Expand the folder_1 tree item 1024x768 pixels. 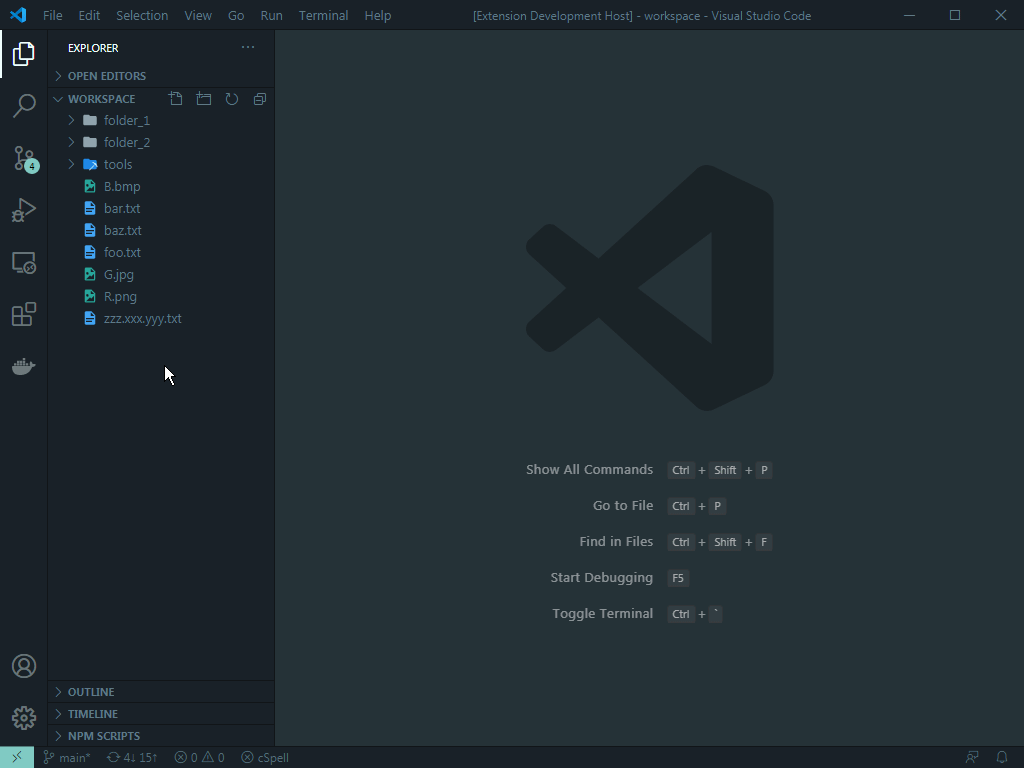point(126,120)
